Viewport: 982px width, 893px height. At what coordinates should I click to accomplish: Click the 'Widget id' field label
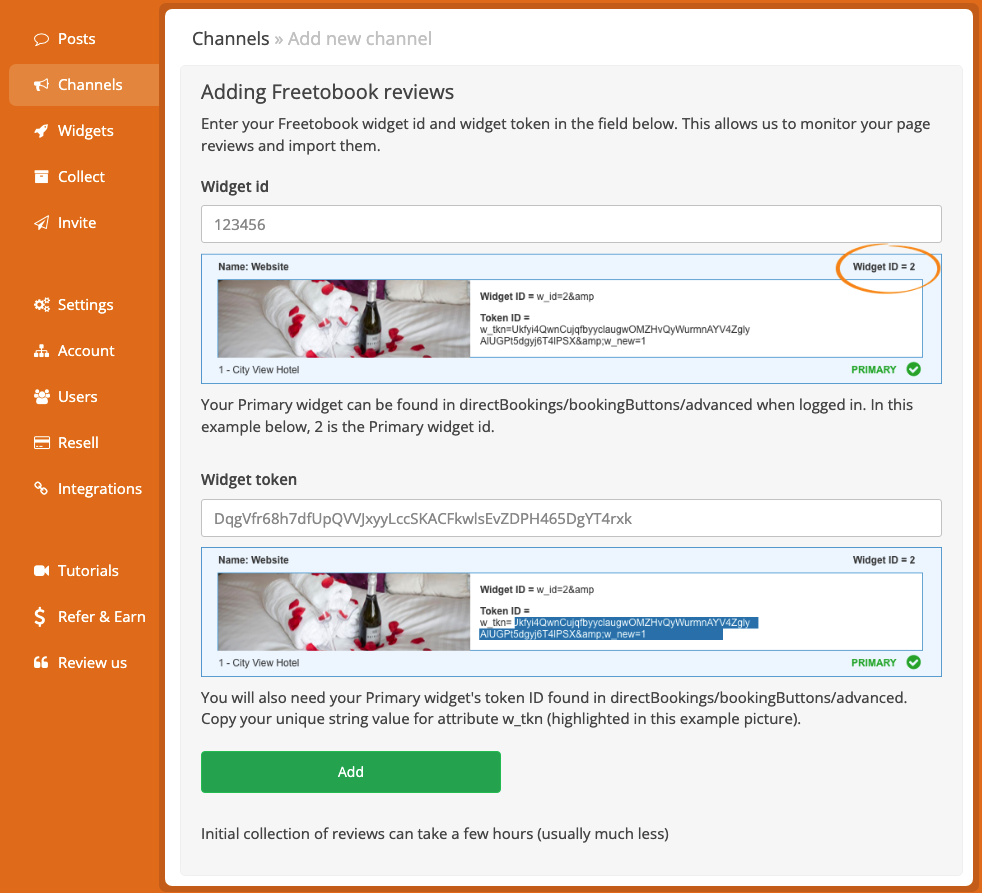[235, 187]
